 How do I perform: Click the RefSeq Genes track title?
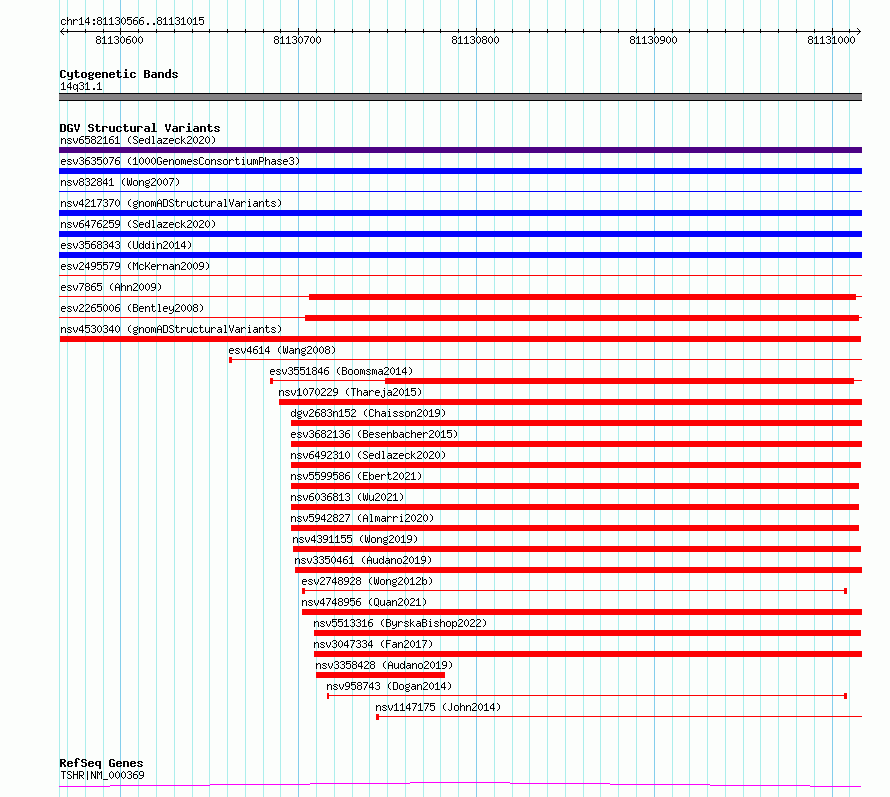tap(101, 764)
